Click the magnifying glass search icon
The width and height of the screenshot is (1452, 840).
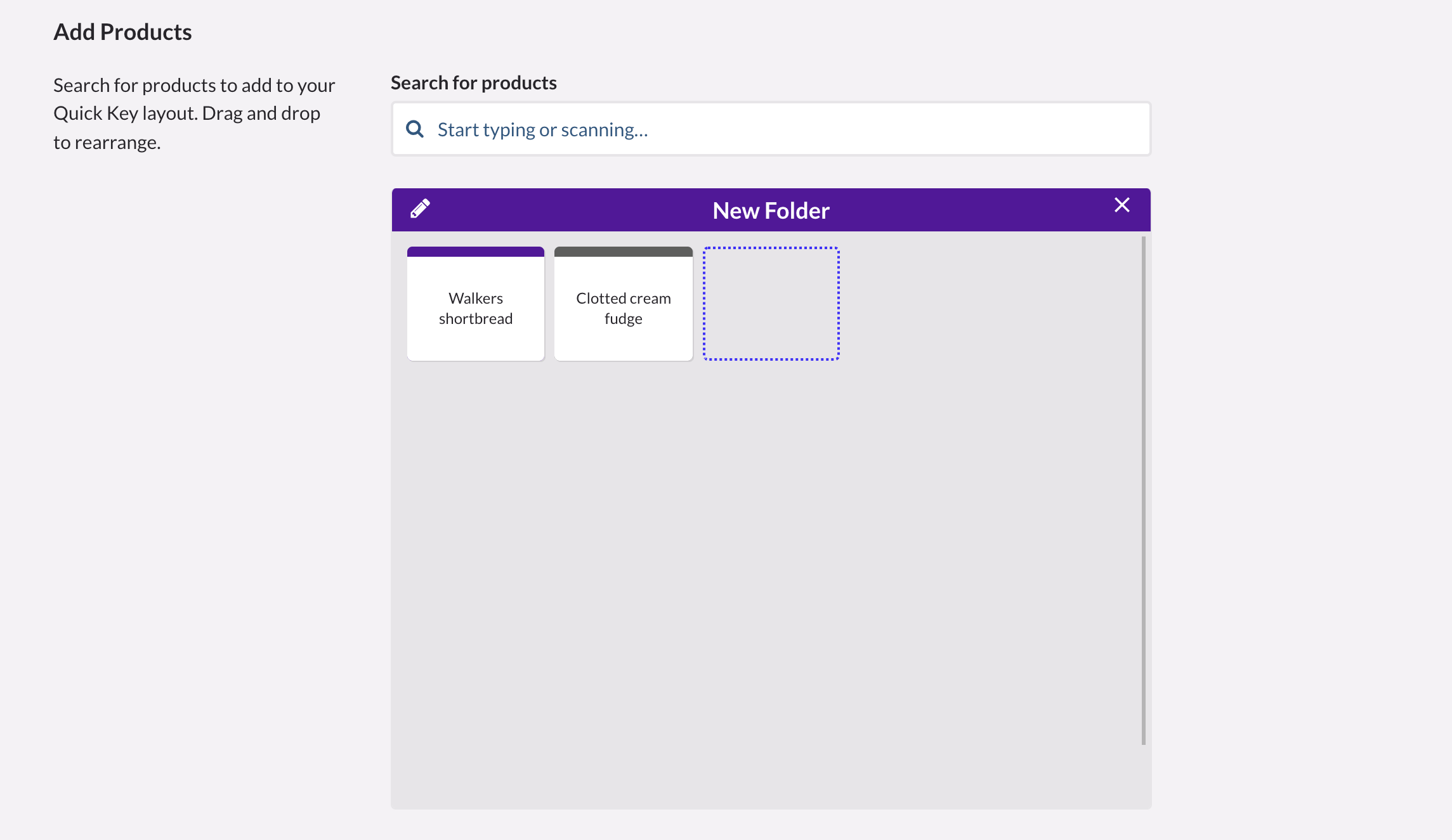tap(415, 129)
